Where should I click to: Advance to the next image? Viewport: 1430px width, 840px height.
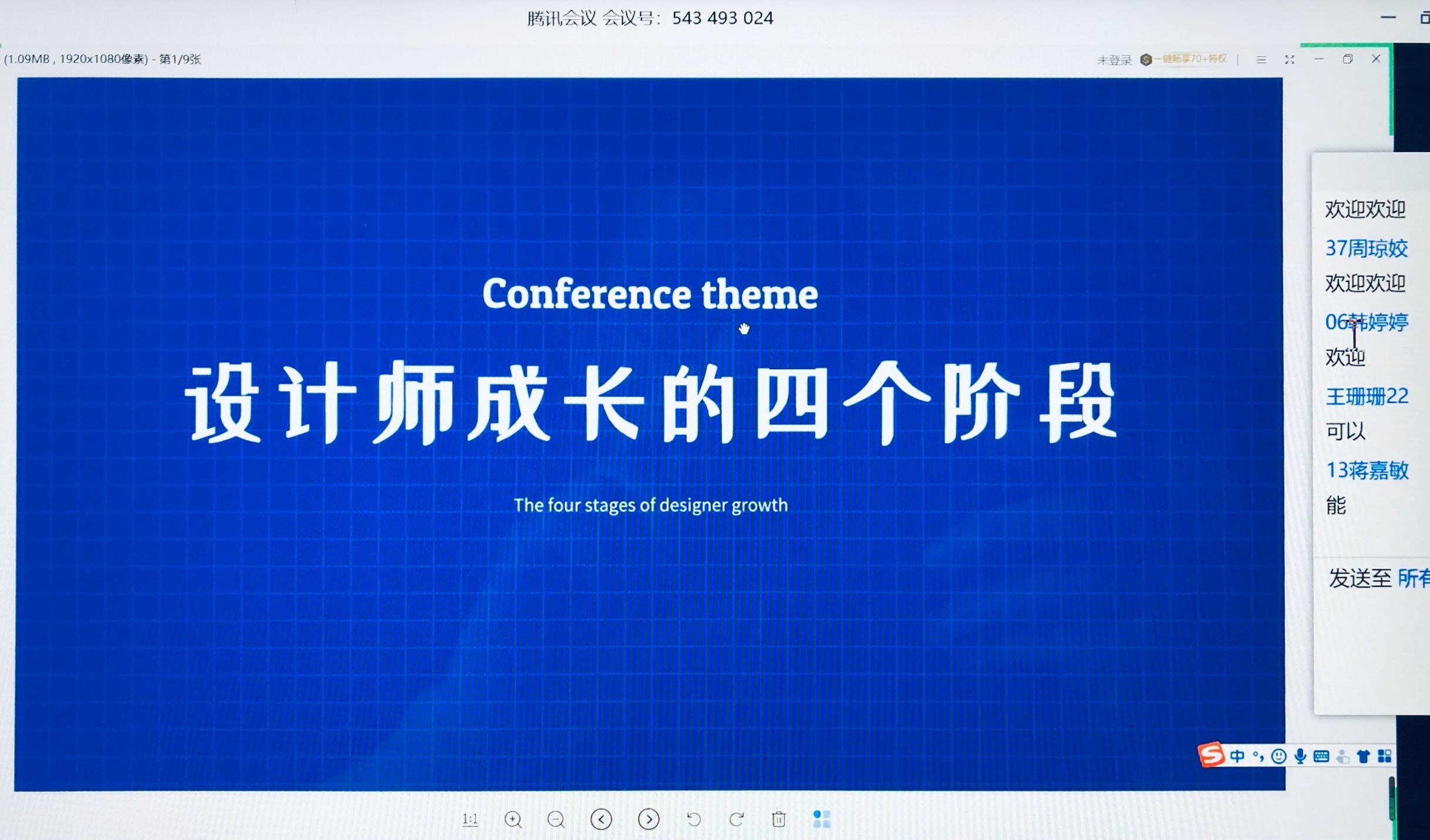649,819
